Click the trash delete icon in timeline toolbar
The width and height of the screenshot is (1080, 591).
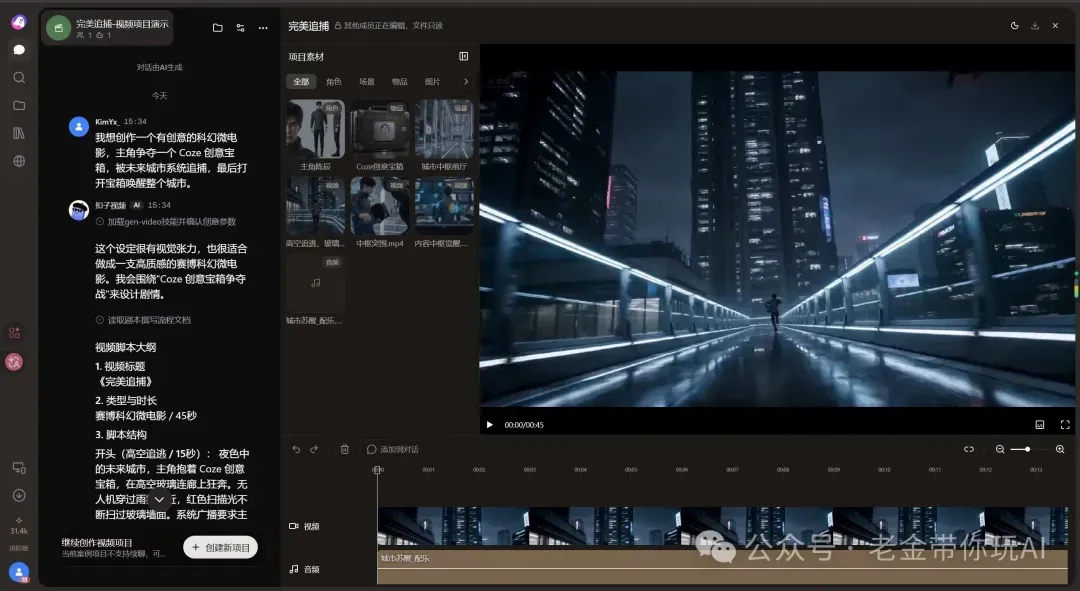(x=344, y=449)
